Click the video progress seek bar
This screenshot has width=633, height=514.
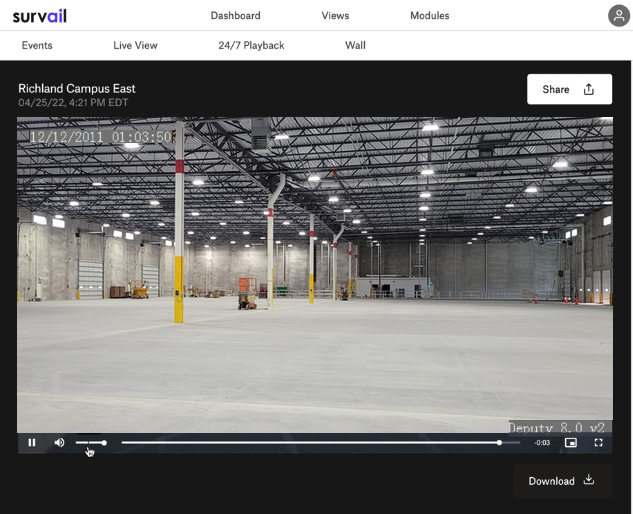[321, 443]
